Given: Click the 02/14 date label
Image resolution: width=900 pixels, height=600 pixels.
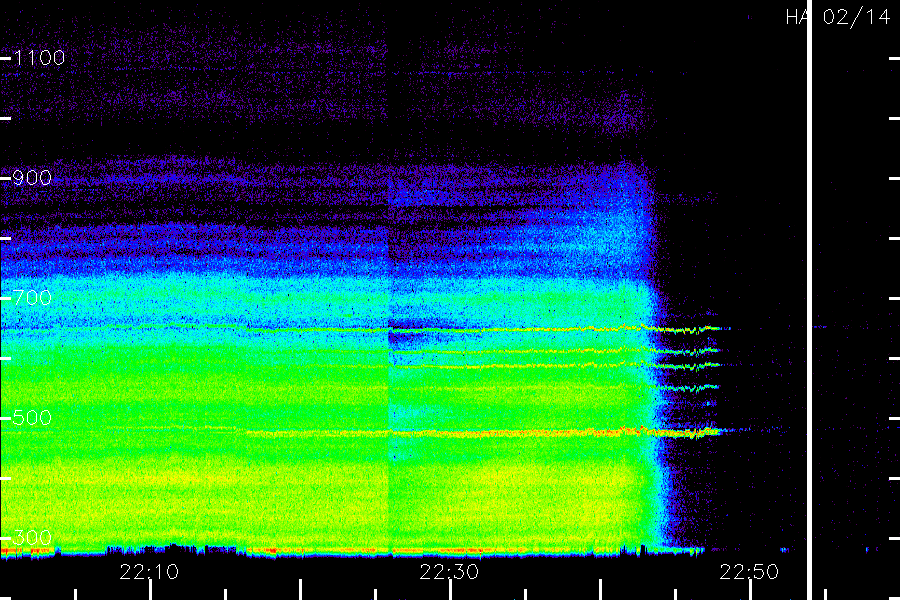Looking at the screenshot, I should 856,17.
